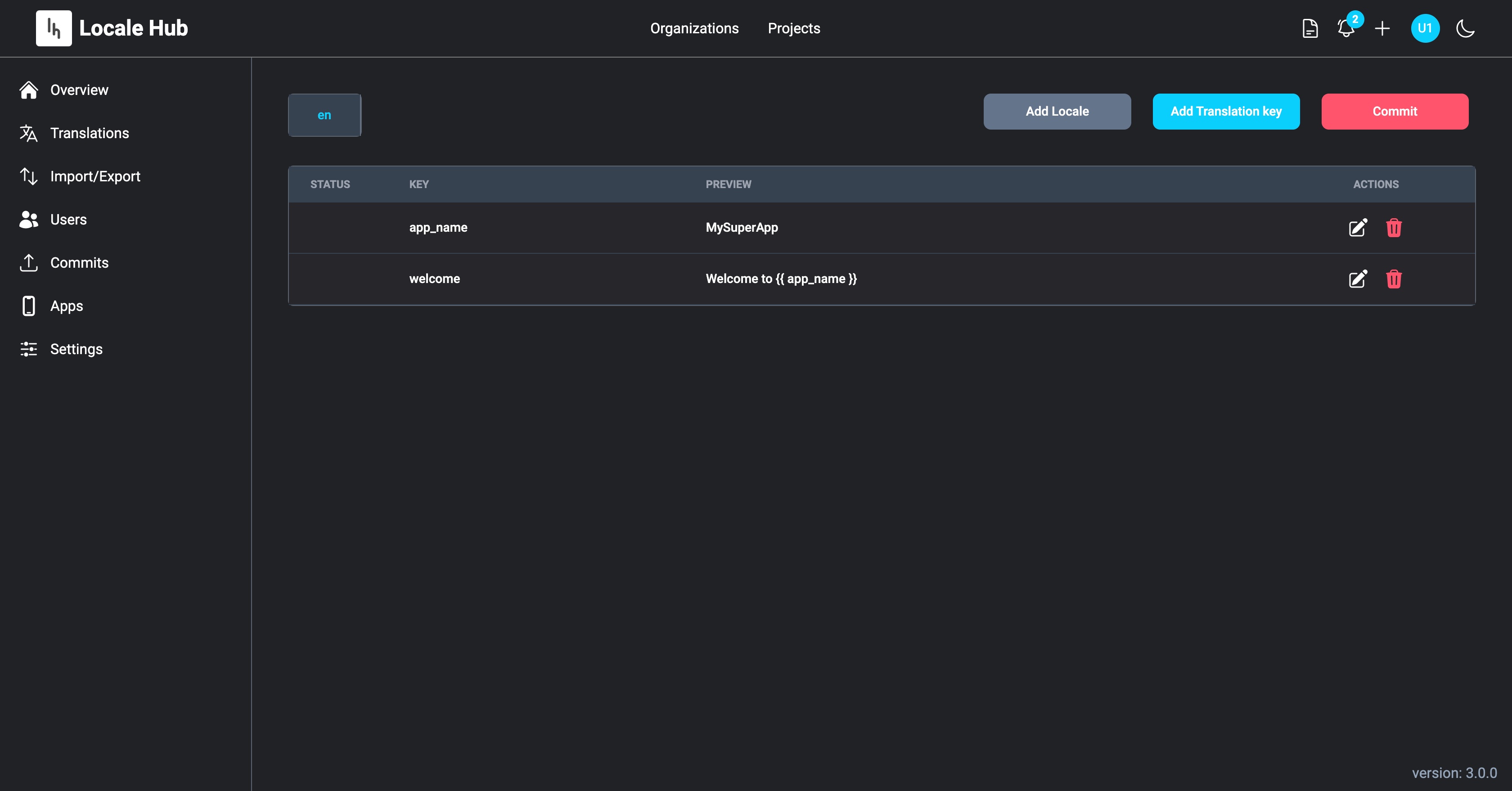Go to Projects in the top navigation
Image resolution: width=1512 pixels, height=791 pixels.
793,28
